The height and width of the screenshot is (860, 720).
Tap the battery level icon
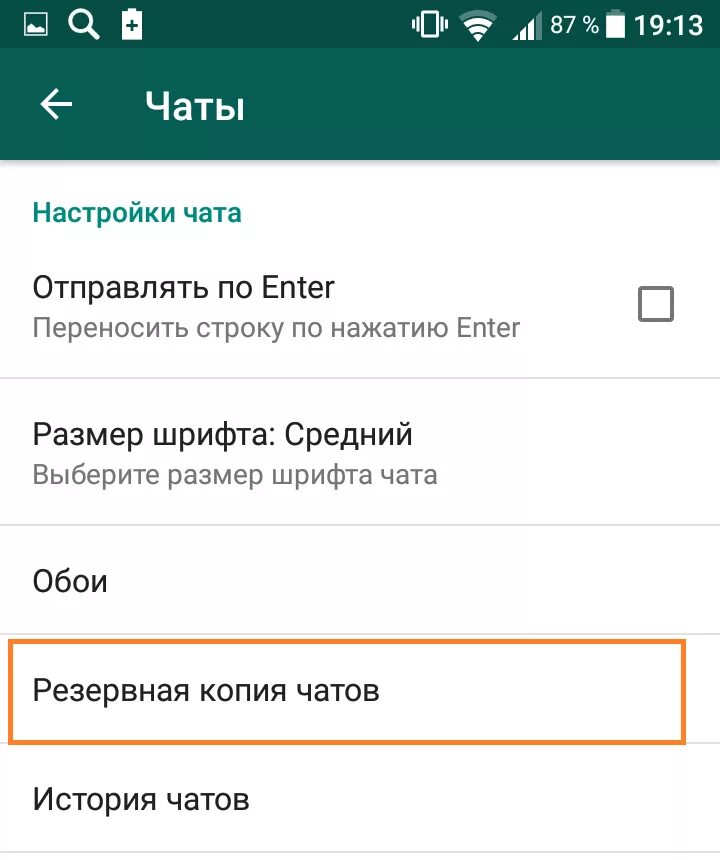click(615, 25)
